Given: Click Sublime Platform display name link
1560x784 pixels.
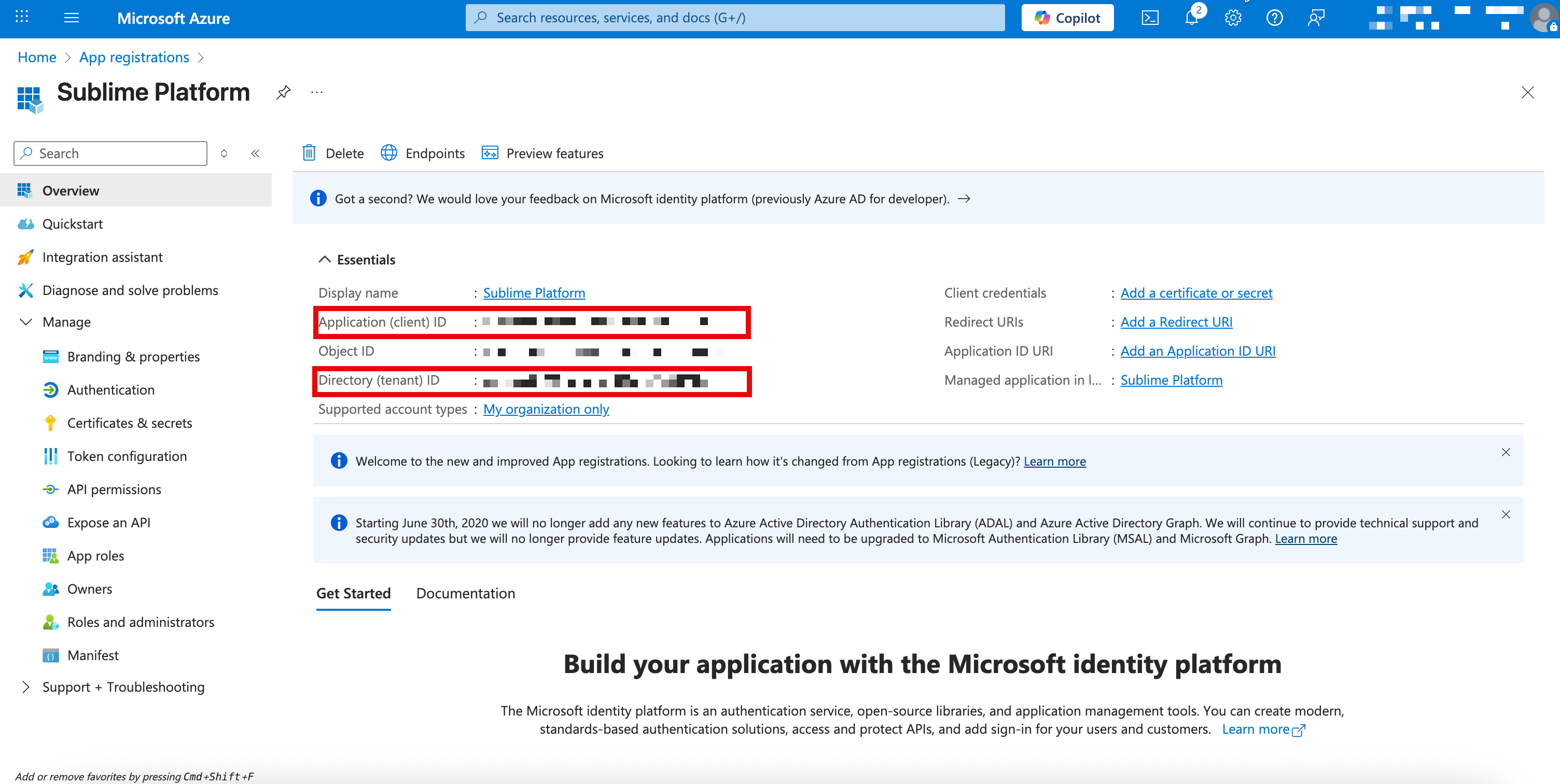Looking at the screenshot, I should click(x=534, y=292).
